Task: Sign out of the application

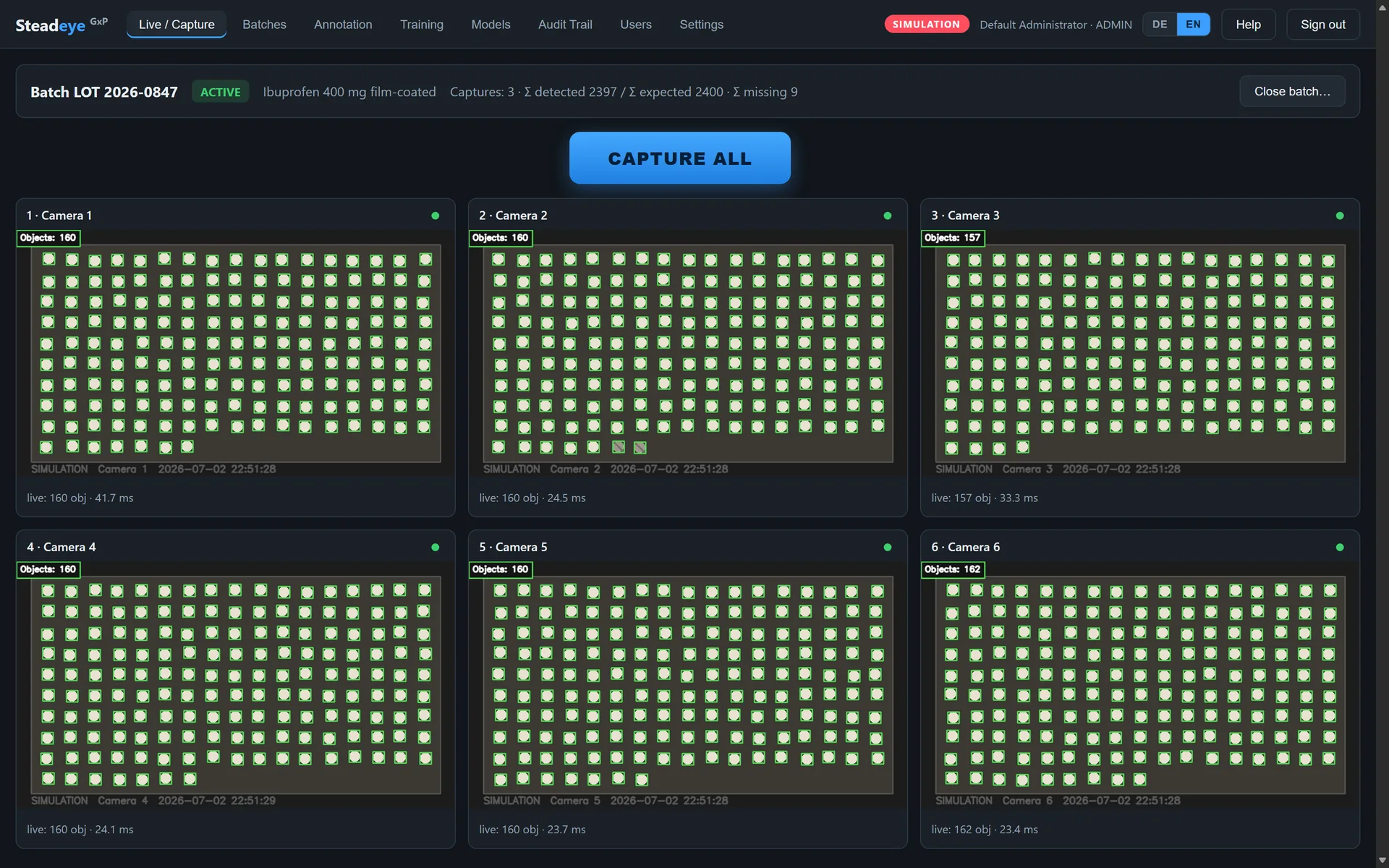Action: pos(1322,25)
